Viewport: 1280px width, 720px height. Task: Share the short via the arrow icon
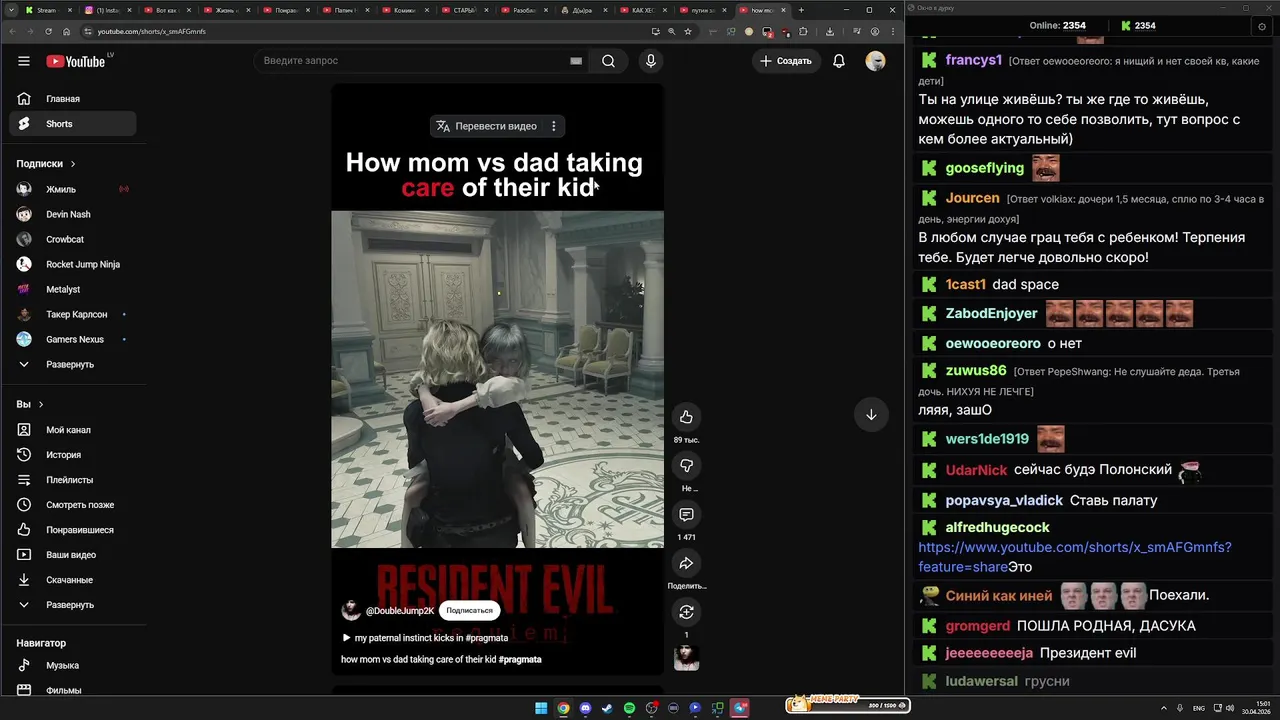(686, 563)
